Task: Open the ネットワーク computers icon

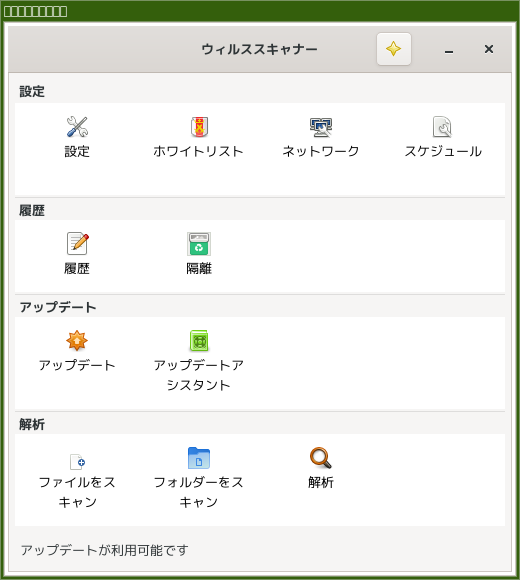Action: (x=321, y=127)
